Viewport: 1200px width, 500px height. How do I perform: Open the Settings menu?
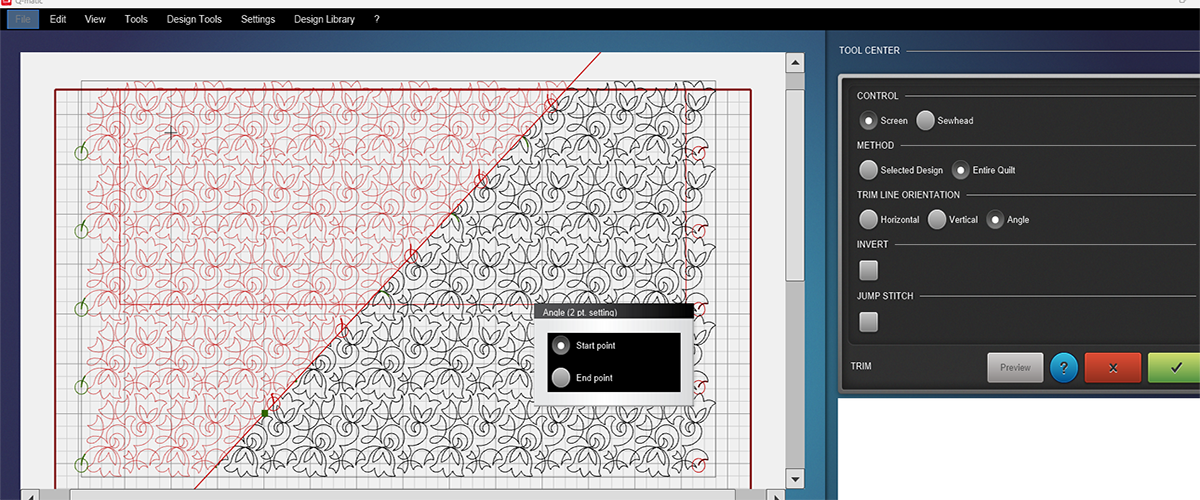tap(258, 19)
